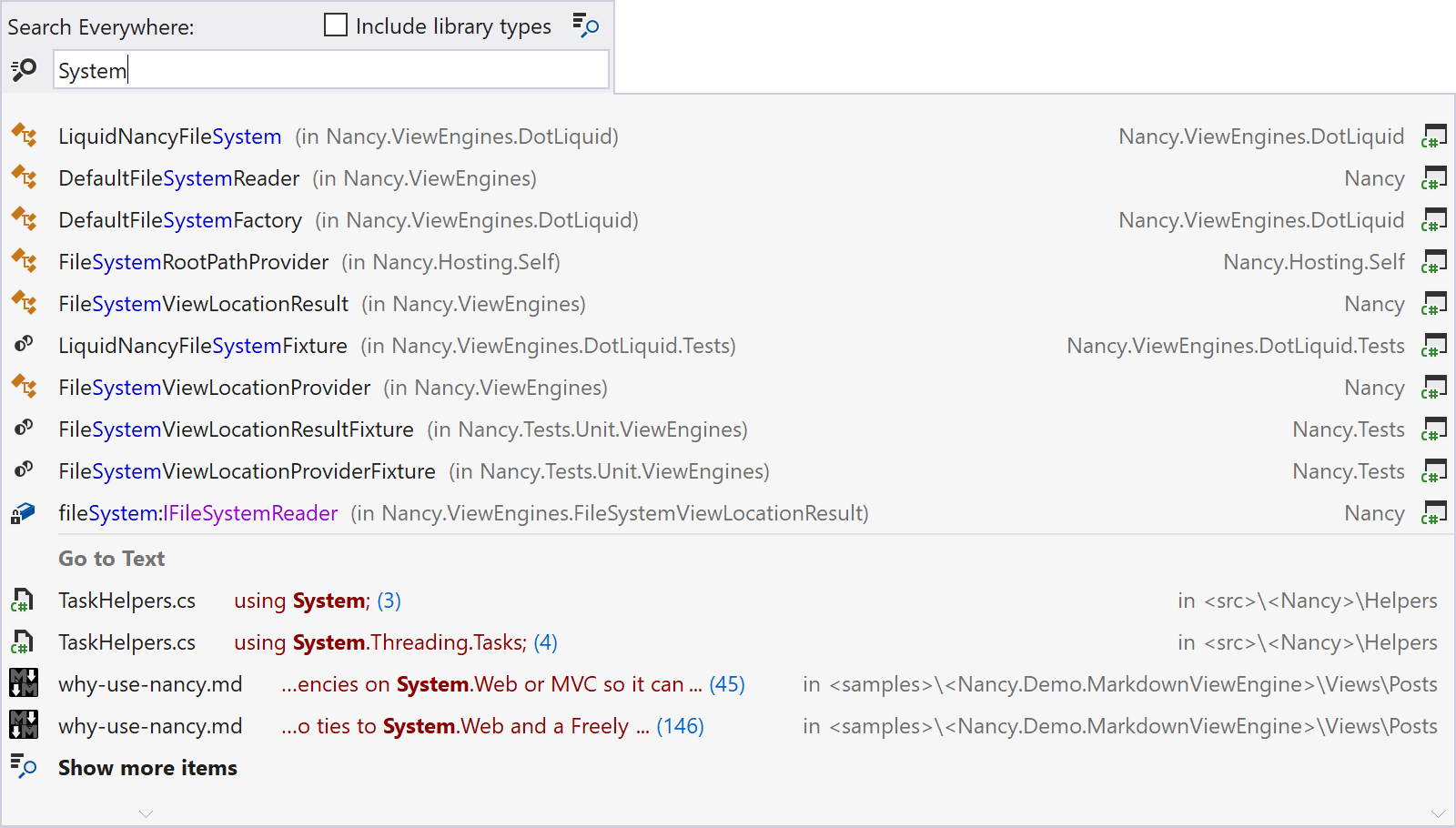Click field icon of fileSystem:IFileSystemReader row
The image size is (1456, 828).
pyautogui.click(x=24, y=513)
